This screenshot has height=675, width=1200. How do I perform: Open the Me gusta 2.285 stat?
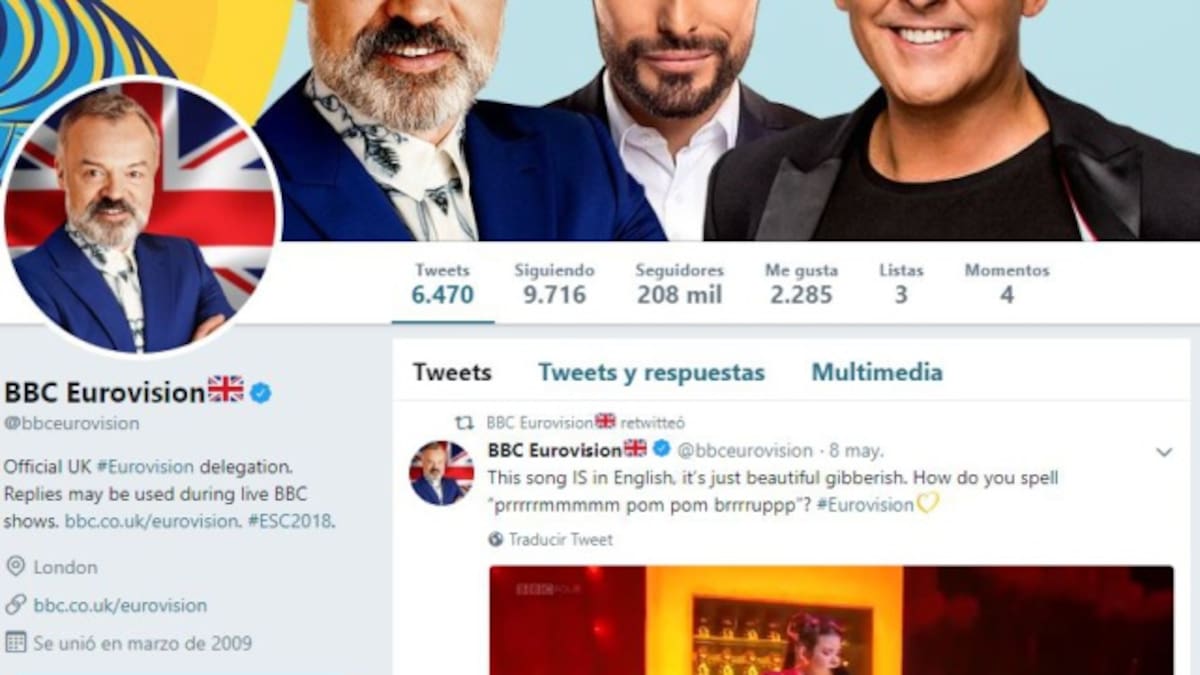click(x=801, y=284)
